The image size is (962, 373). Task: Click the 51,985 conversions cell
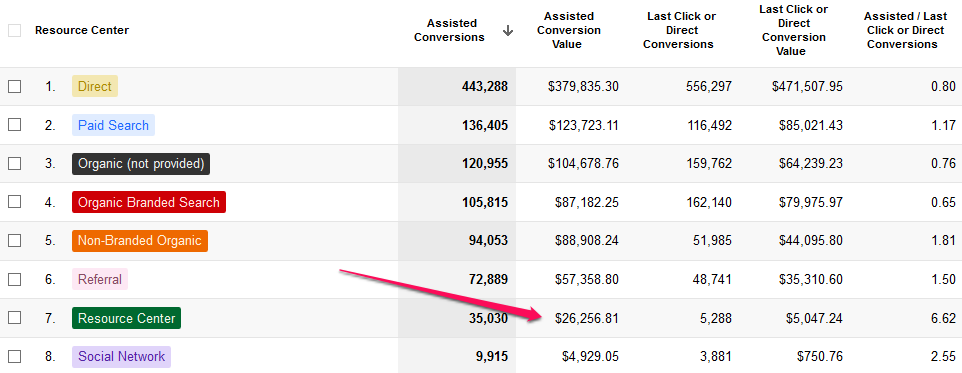point(712,240)
